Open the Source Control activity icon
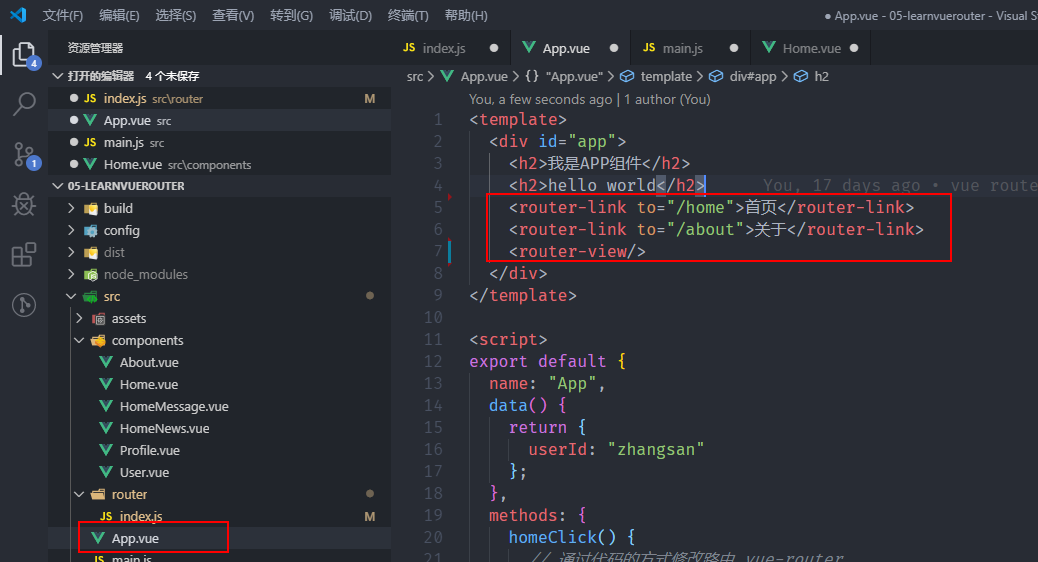The width and height of the screenshot is (1038, 562). tap(24, 154)
